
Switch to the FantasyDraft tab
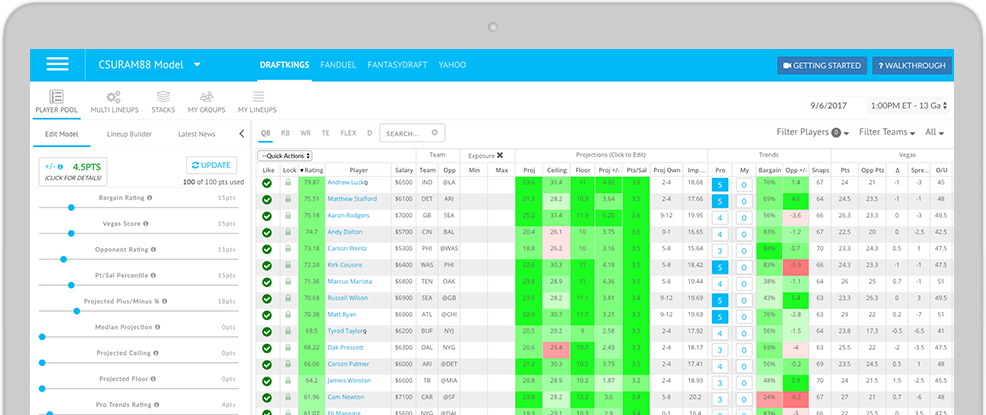click(397, 65)
